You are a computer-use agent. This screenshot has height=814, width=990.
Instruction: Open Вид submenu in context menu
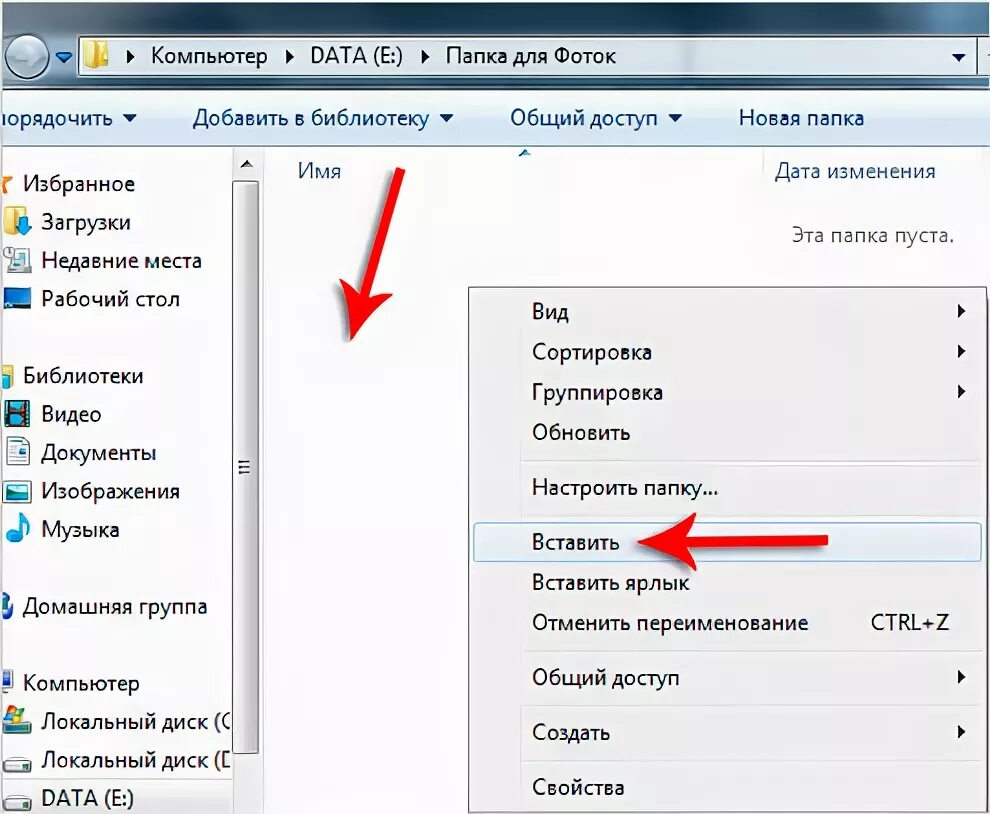(727, 311)
